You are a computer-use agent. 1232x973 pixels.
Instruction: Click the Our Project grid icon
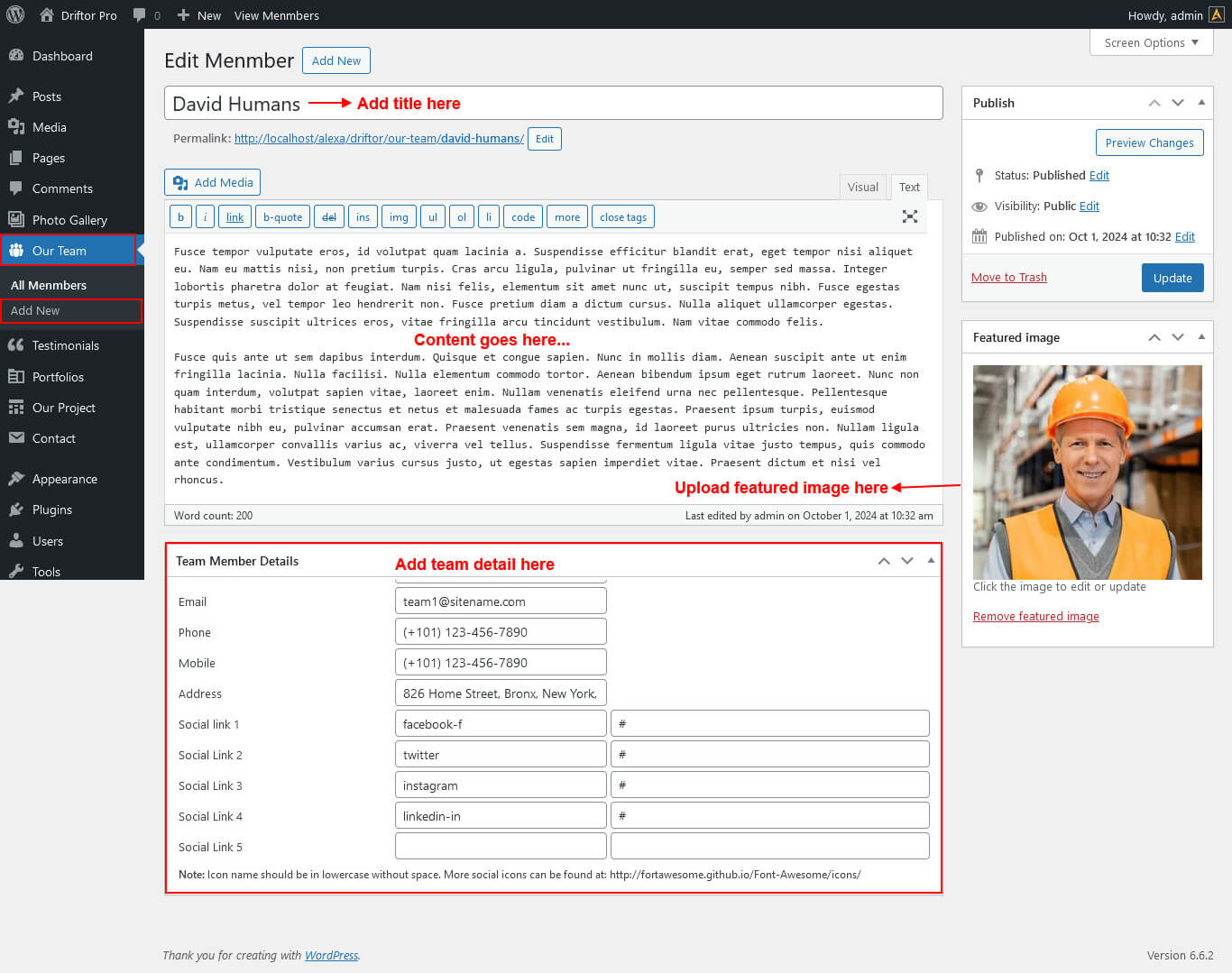16,407
